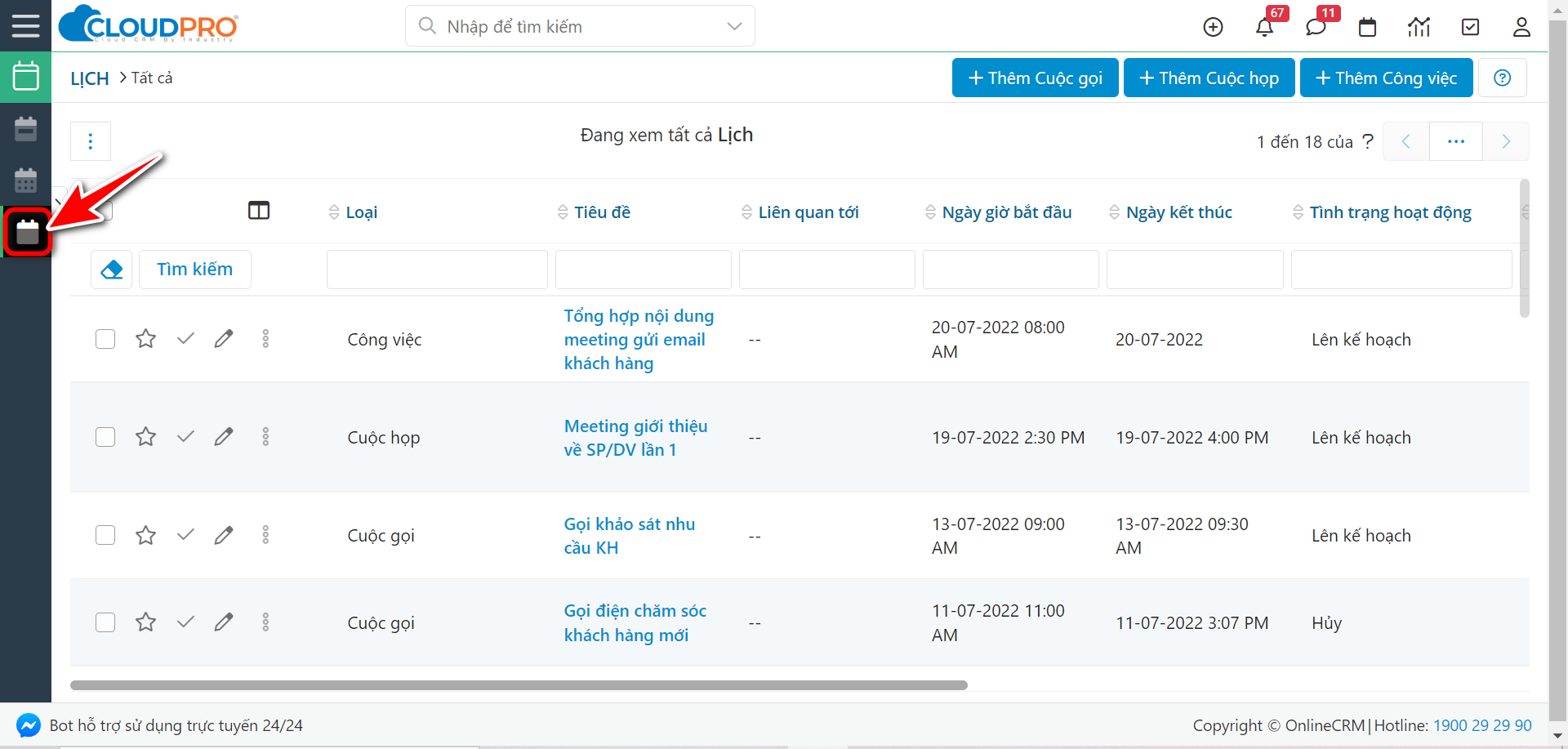Select the Cuộc họp row checkbox
Viewport: 1568px width, 749px height.
[105, 437]
